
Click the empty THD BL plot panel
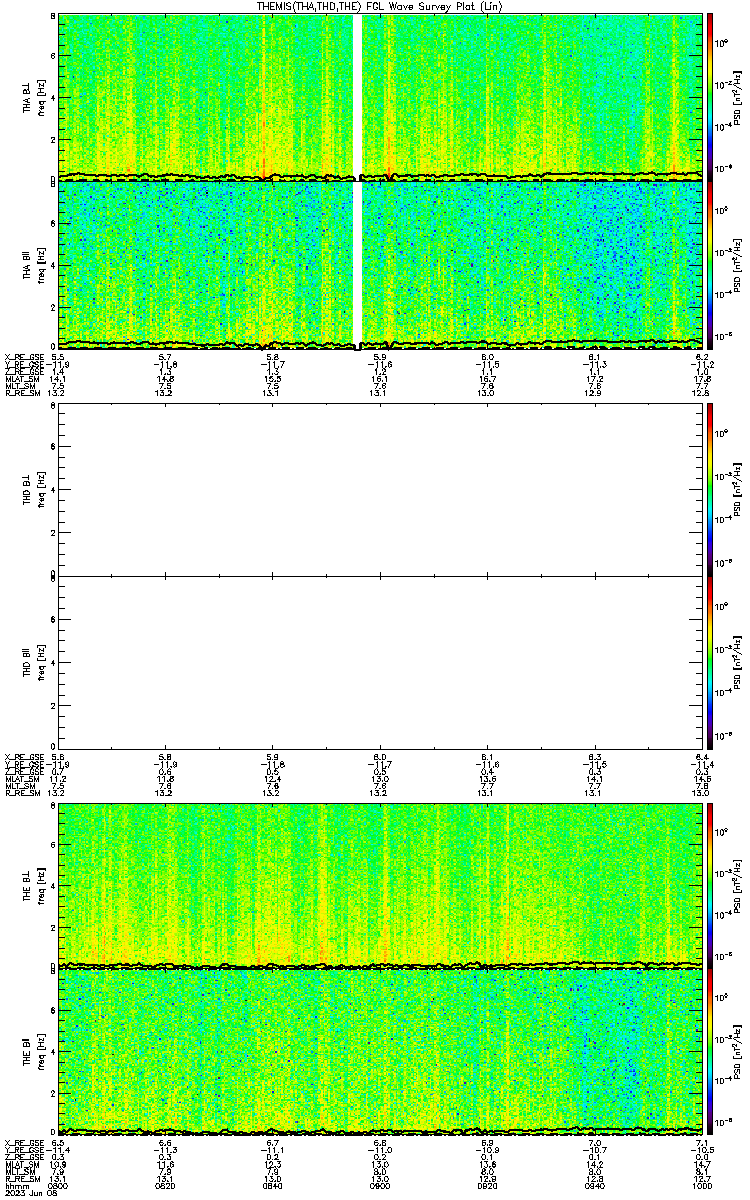pos(380,491)
